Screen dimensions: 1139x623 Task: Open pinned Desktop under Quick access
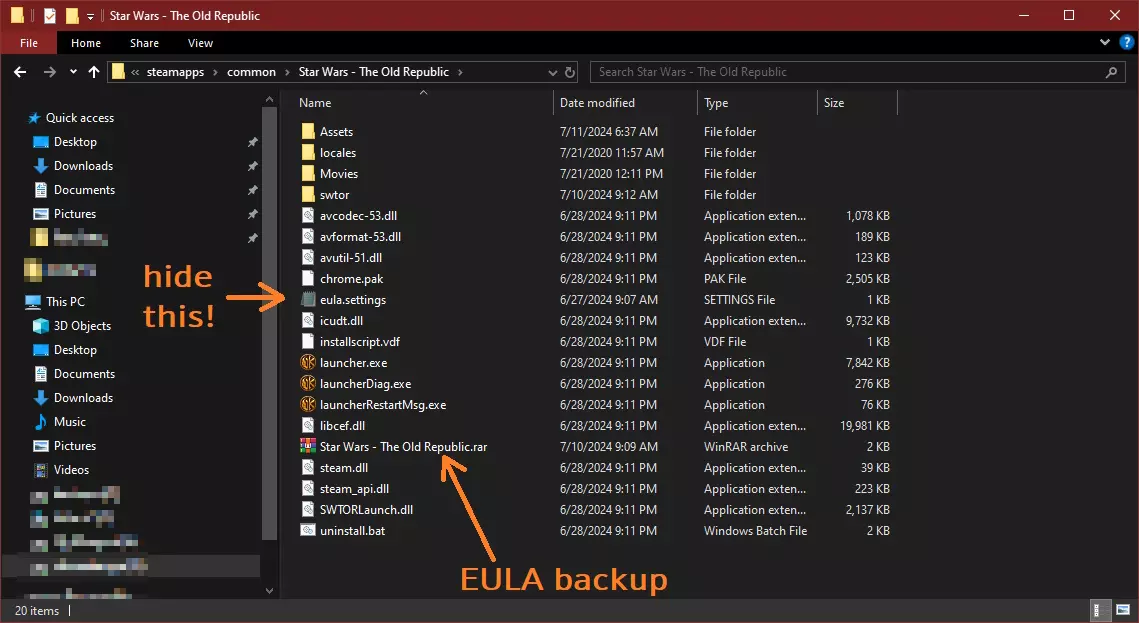75,142
